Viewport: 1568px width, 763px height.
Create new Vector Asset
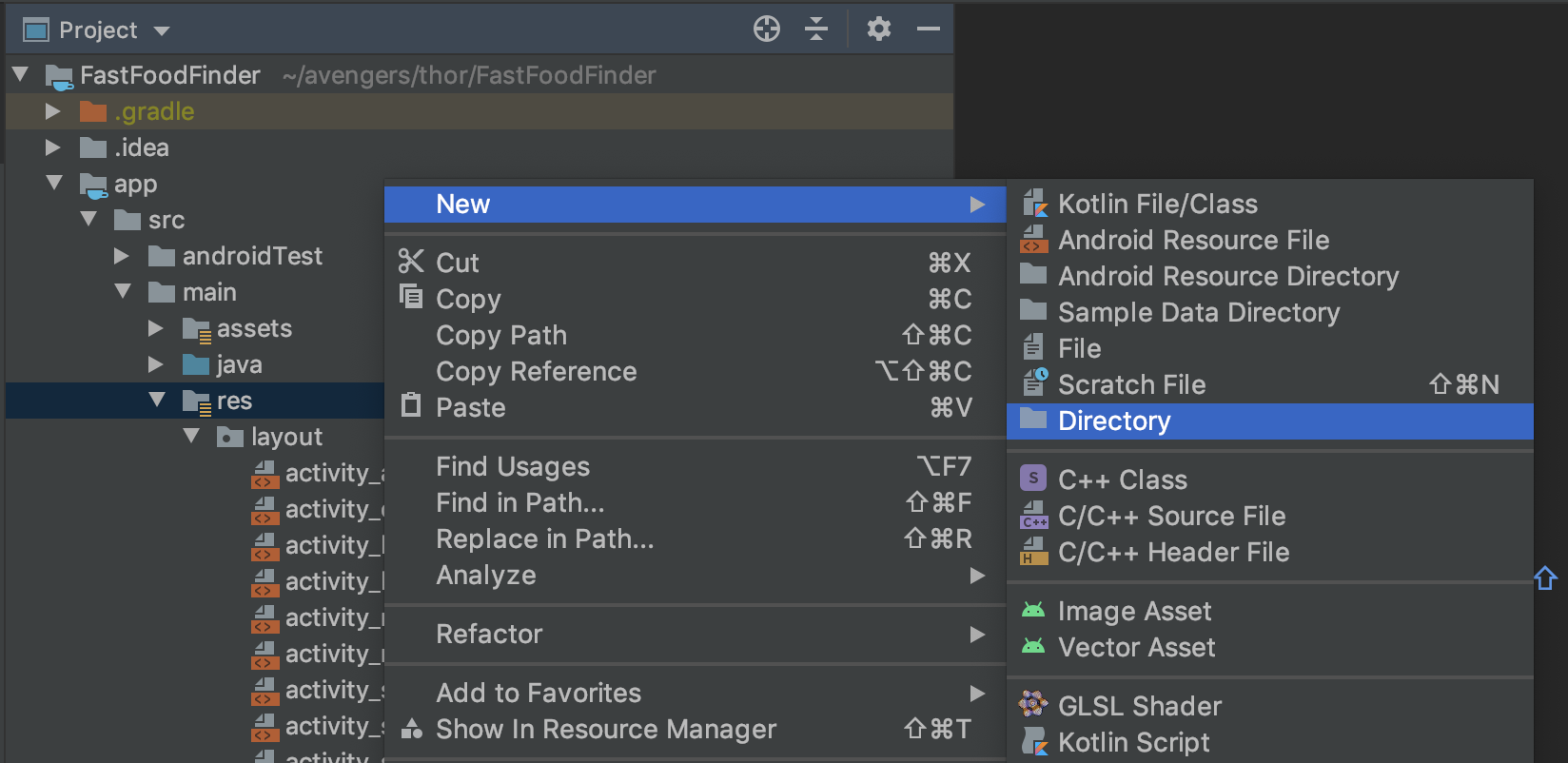click(x=1270, y=647)
